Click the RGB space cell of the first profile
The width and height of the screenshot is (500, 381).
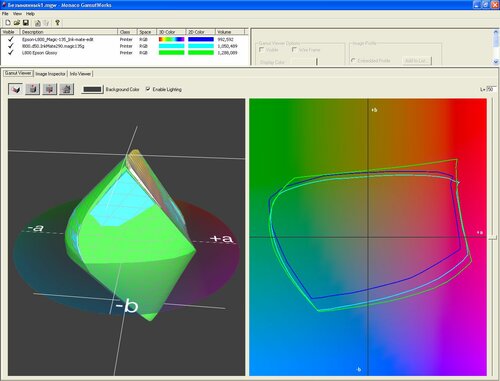[143, 39]
